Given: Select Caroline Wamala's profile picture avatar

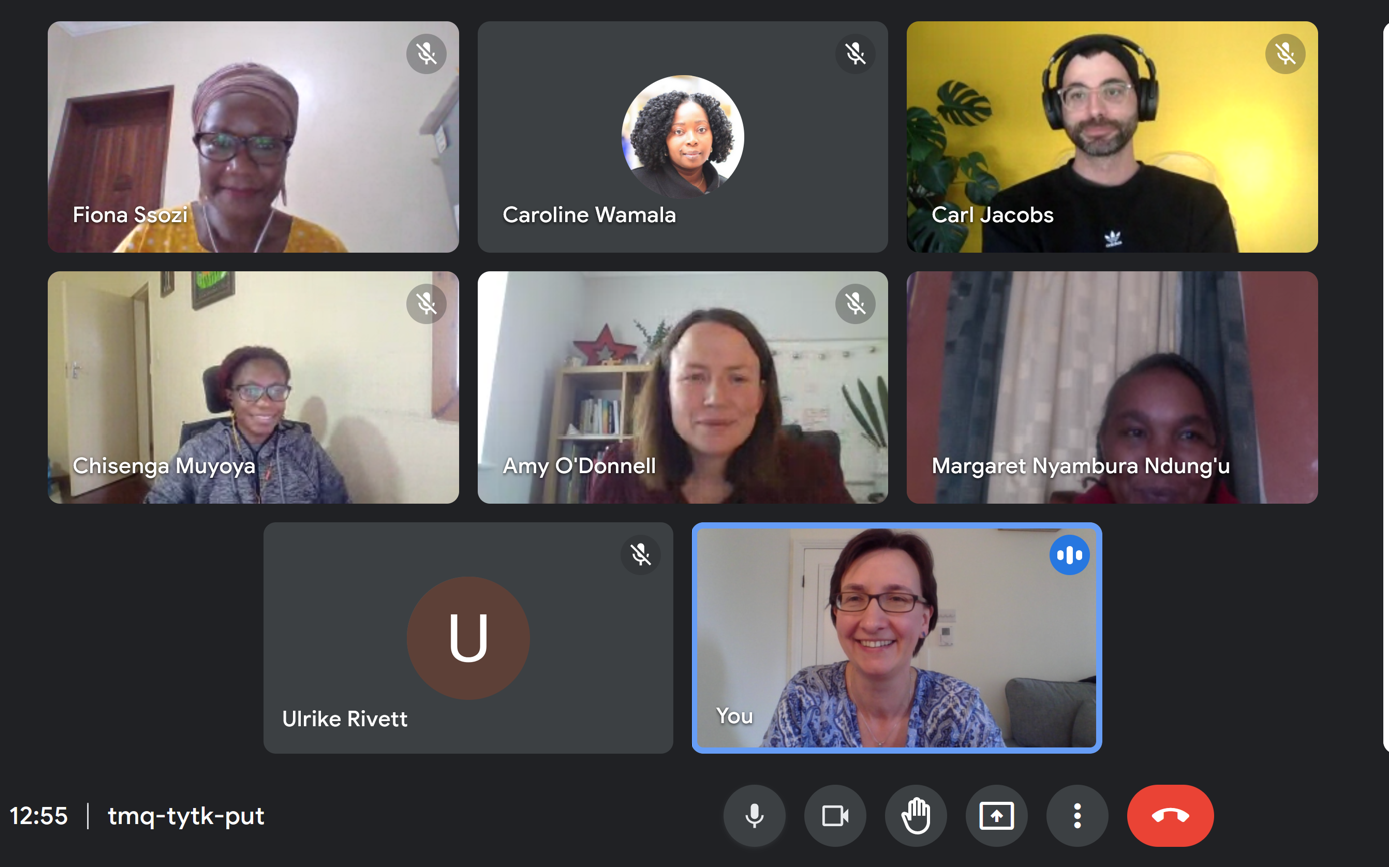Looking at the screenshot, I should [683, 136].
